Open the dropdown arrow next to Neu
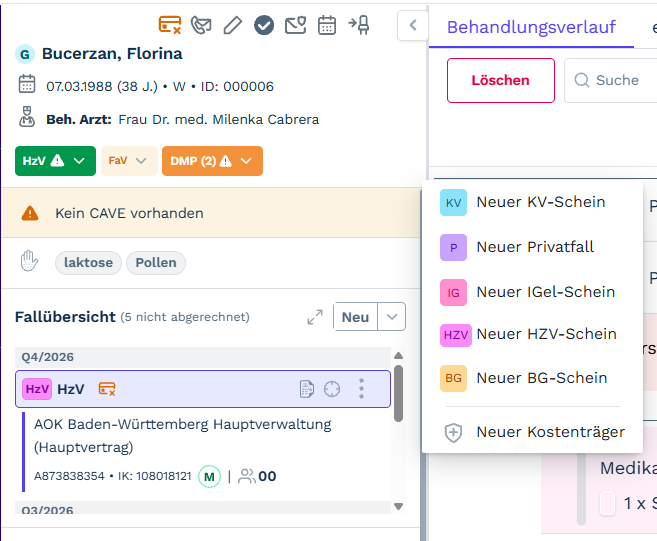 tap(392, 317)
